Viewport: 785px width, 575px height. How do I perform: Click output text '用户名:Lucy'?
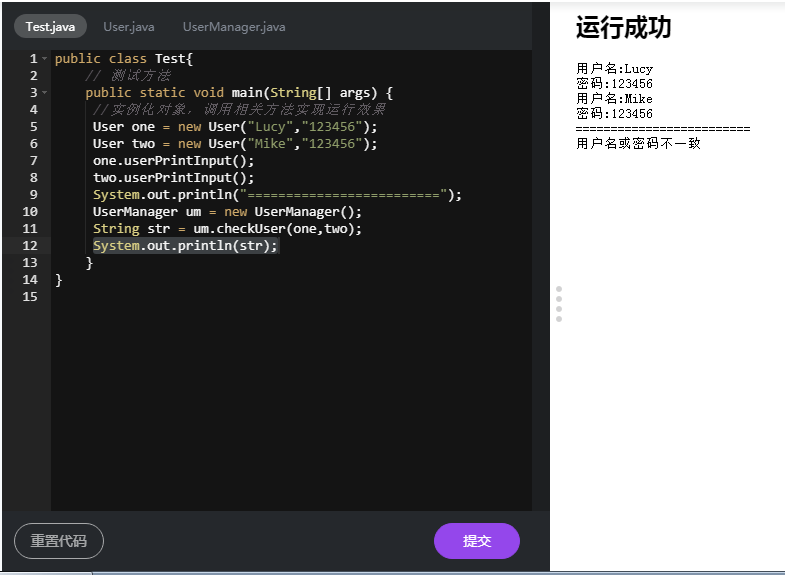[614, 69]
